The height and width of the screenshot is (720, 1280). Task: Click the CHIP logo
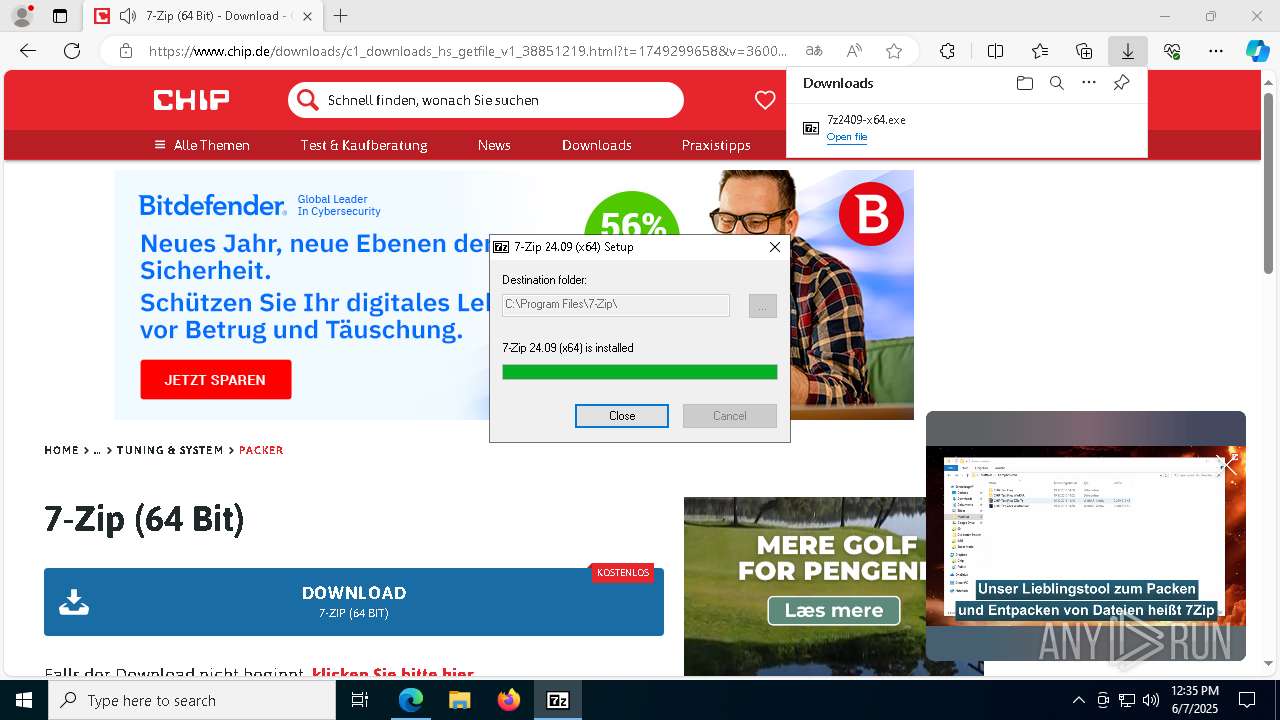[191, 99]
